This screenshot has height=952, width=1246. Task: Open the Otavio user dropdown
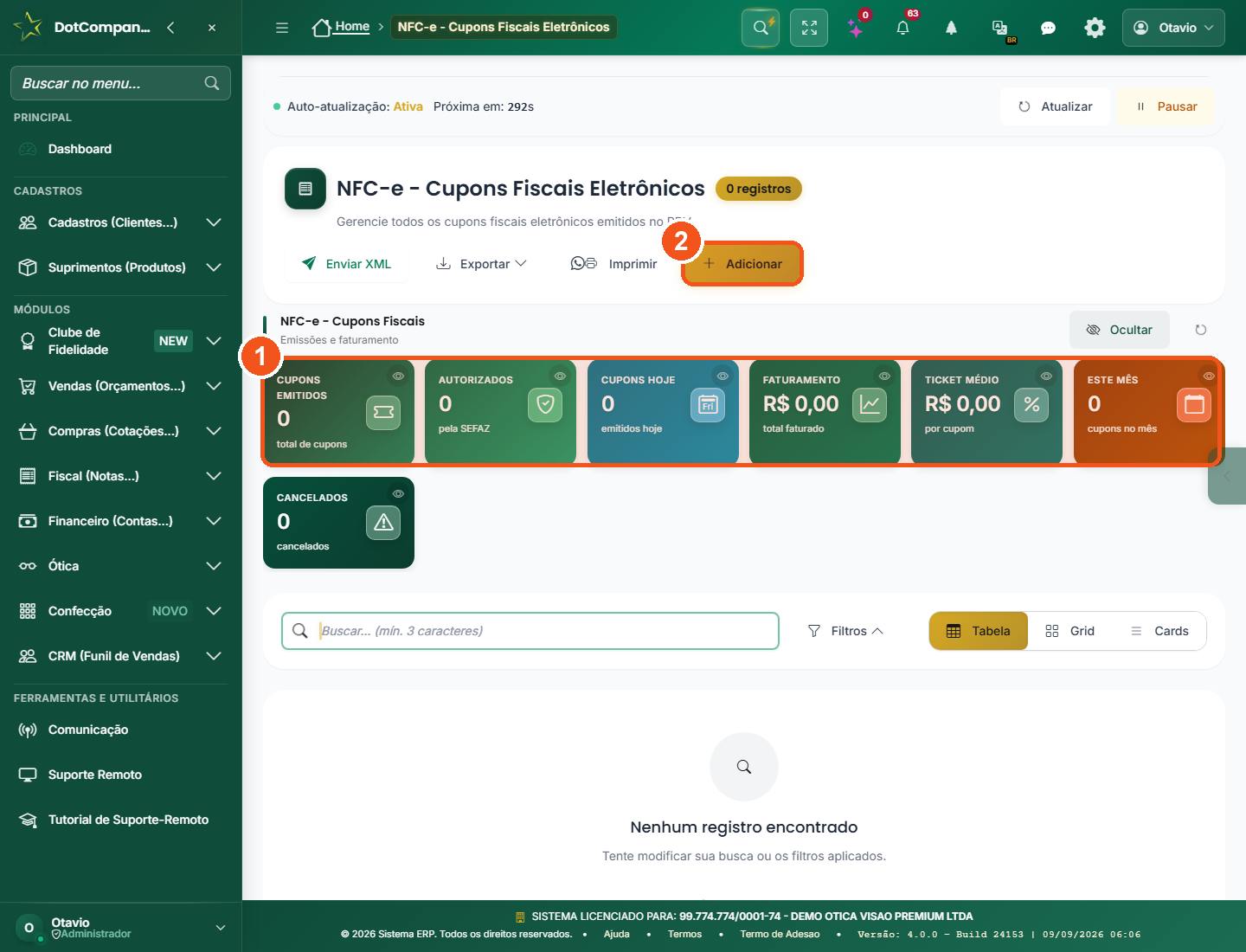pyautogui.click(x=1173, y=28)
